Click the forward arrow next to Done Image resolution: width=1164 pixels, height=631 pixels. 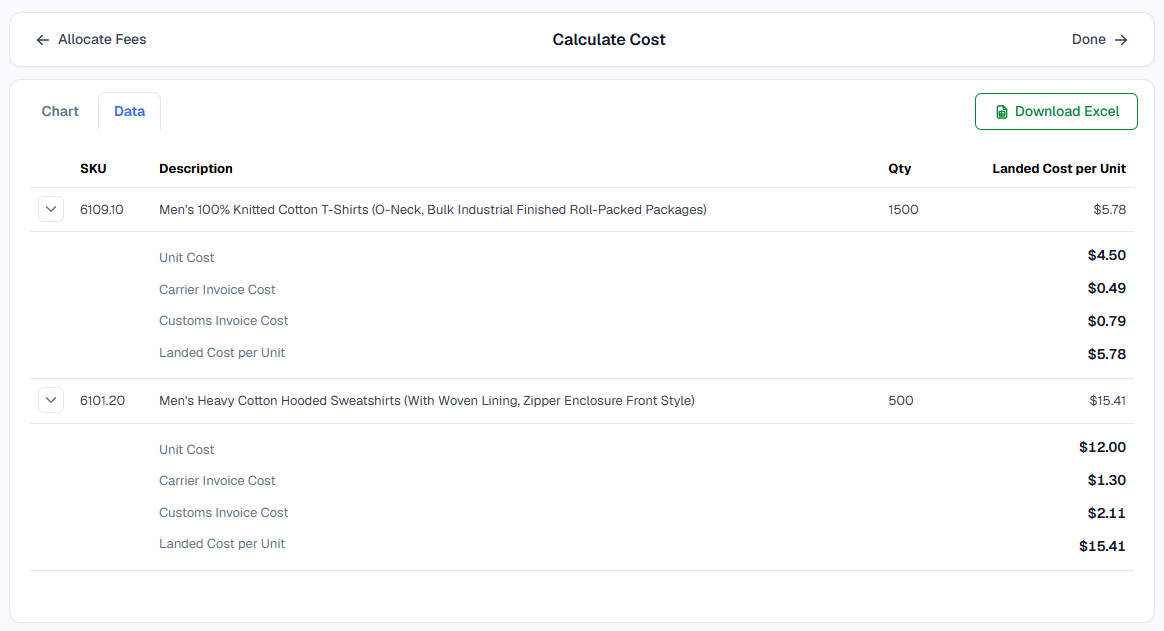(1121, 40)
